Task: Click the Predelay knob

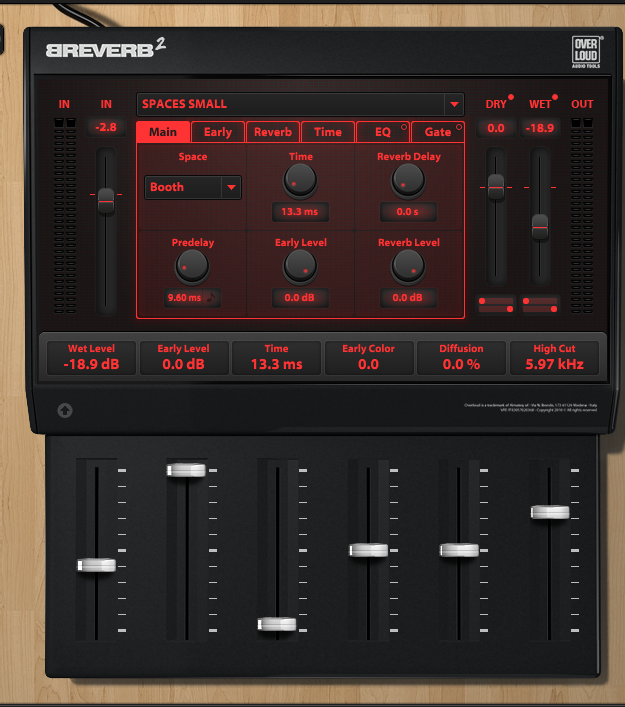Action: pyautogui.click(x=192, y=266)
